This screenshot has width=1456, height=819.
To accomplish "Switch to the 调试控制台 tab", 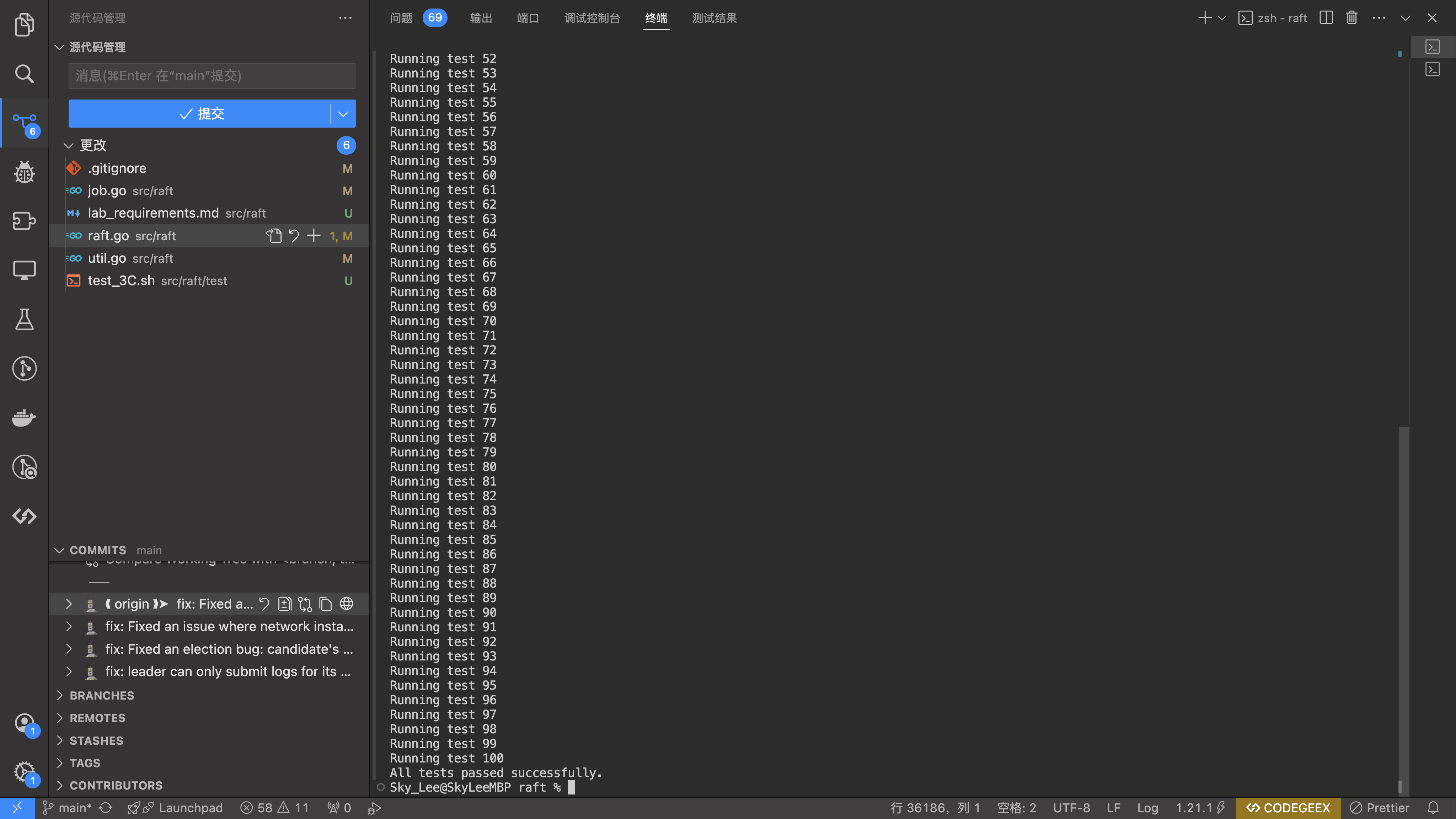I will click(592, 18).
